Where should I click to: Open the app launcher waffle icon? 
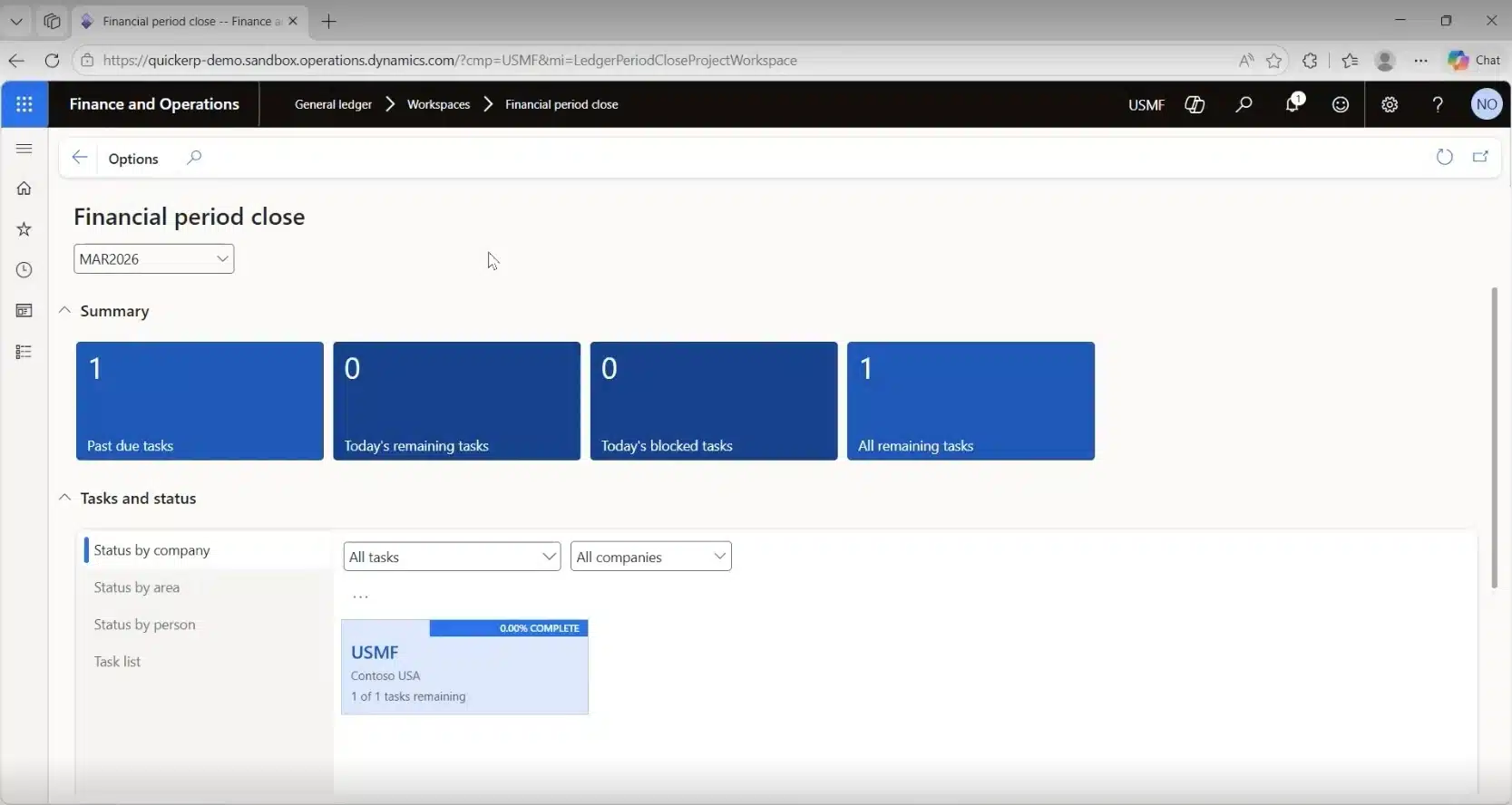pos(24,104)
